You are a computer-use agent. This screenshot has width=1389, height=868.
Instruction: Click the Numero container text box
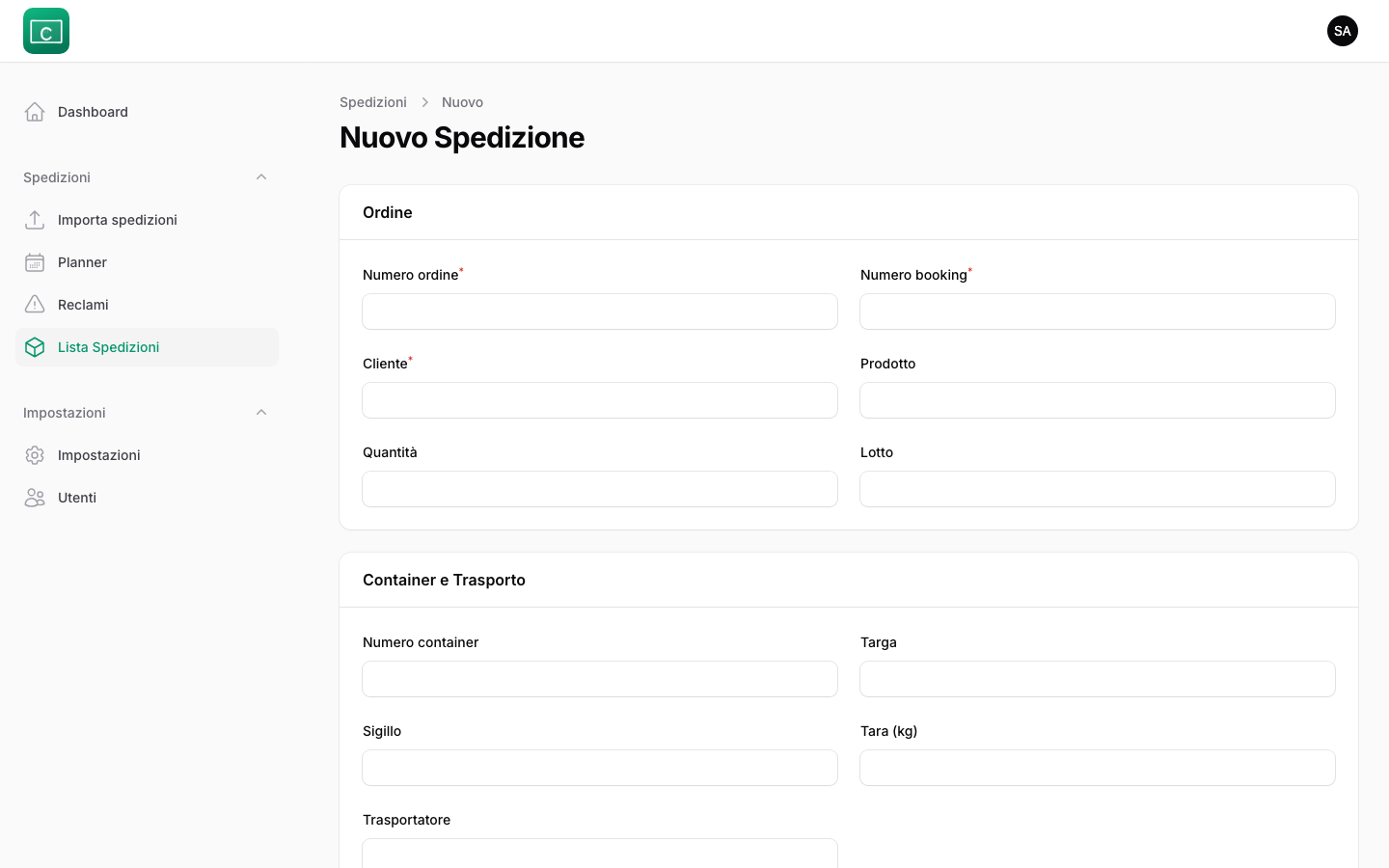tap(600, 678)
